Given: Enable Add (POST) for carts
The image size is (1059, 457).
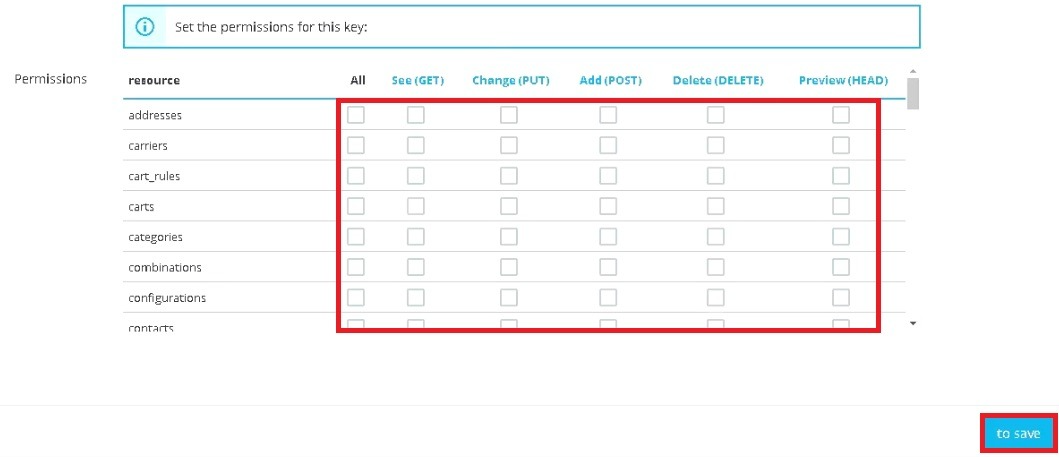Looking at the screenshot, I should [608, 206].
